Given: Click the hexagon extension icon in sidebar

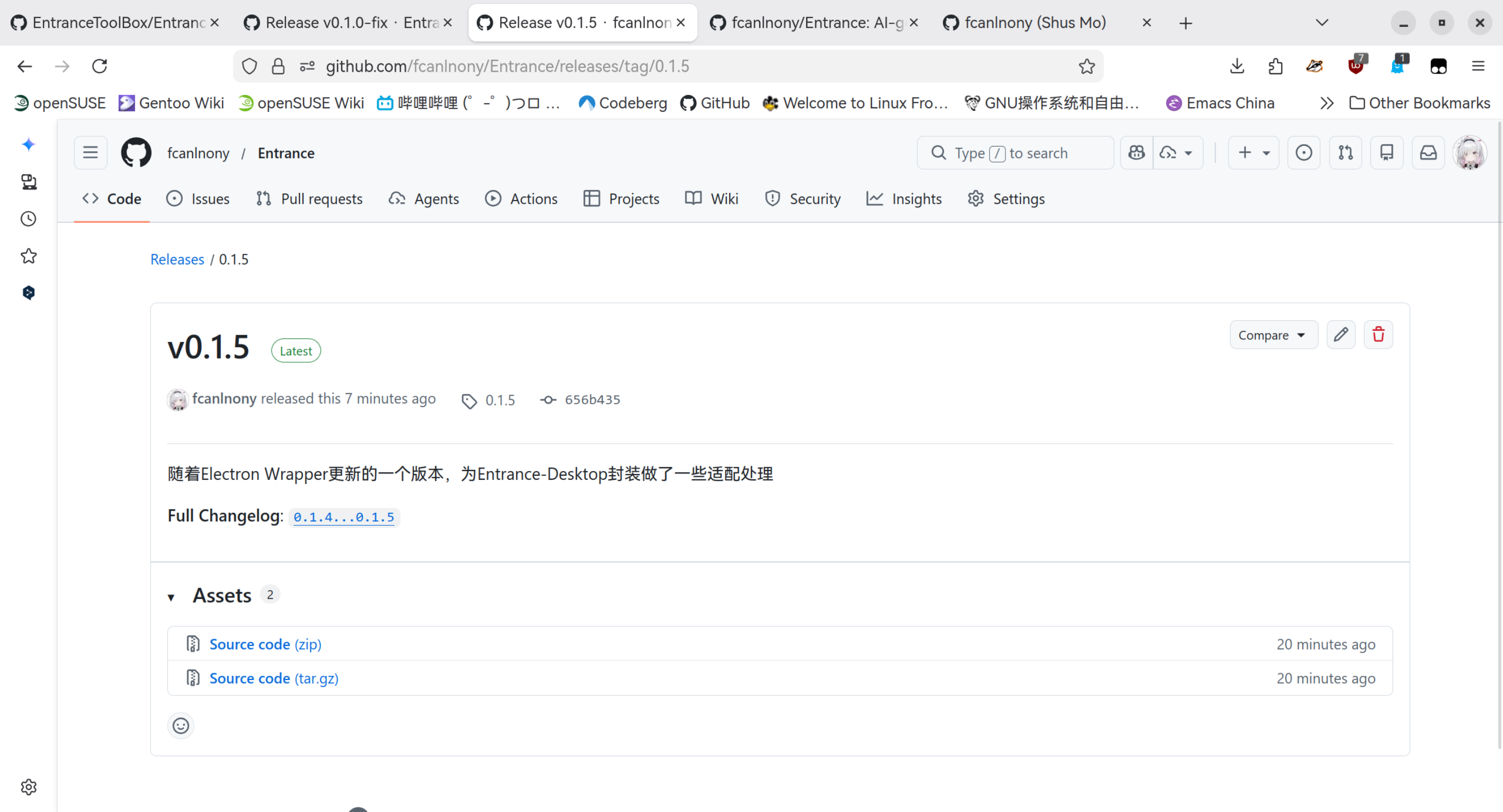Looking at the screenshot, I should click(x=28, y=293).
